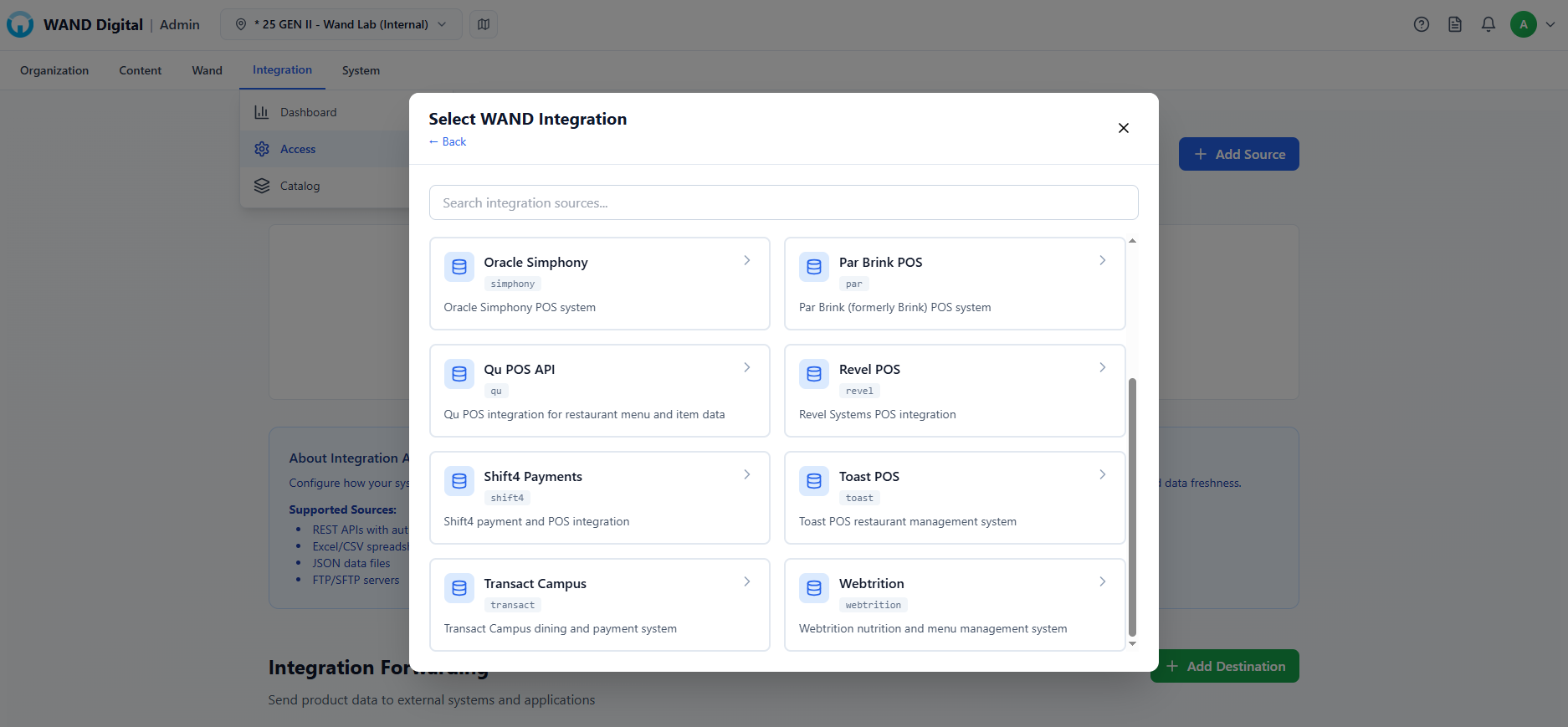The height and width of the screenshot is (727, 1568).
Task: Switch to the System tab
Action: click(x=361, y=70)
